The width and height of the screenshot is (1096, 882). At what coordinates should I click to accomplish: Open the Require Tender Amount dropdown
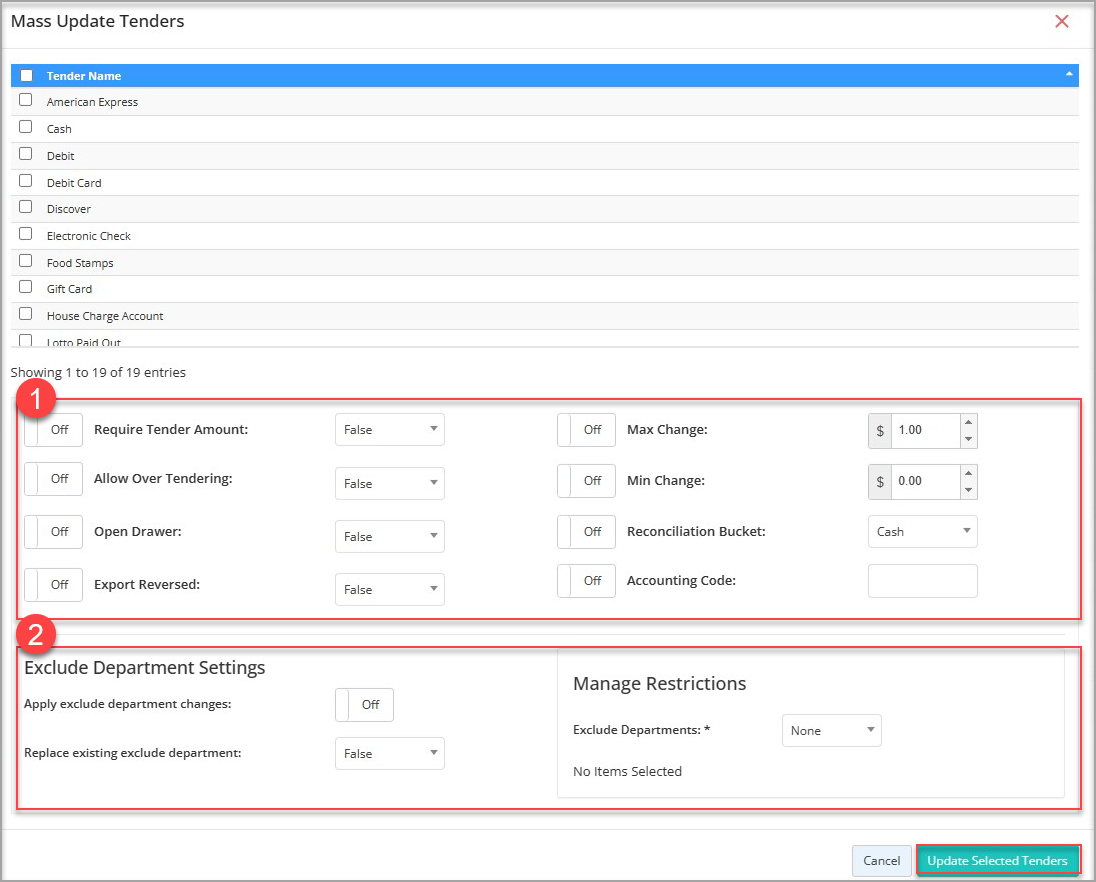[x=390, y=430]
